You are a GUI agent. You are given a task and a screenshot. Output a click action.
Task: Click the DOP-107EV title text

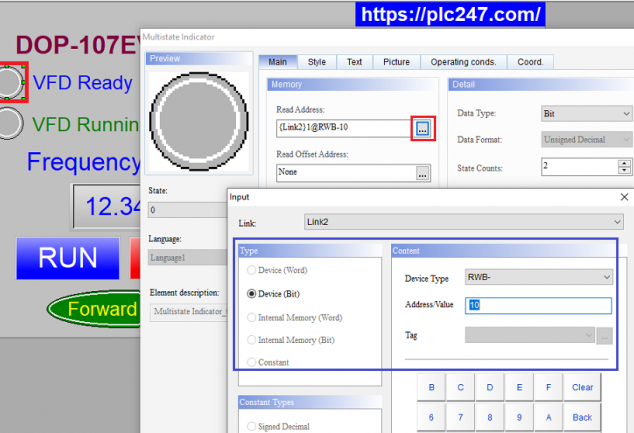[x=78, y=44]
